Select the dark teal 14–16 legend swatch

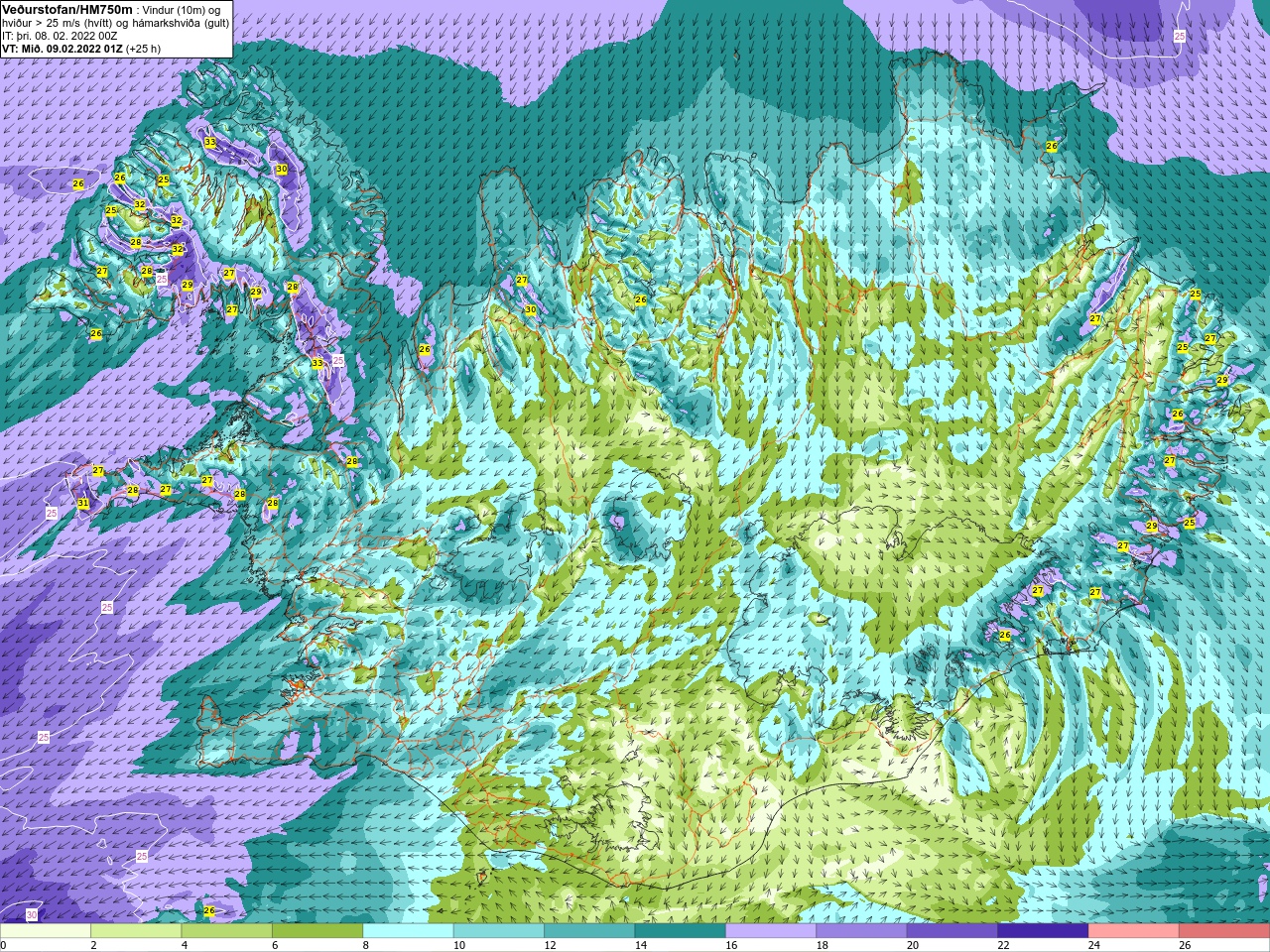click(681, 931)
